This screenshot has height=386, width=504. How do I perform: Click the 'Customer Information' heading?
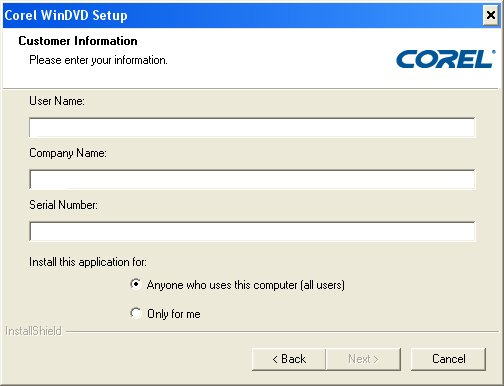pos(78,41)
